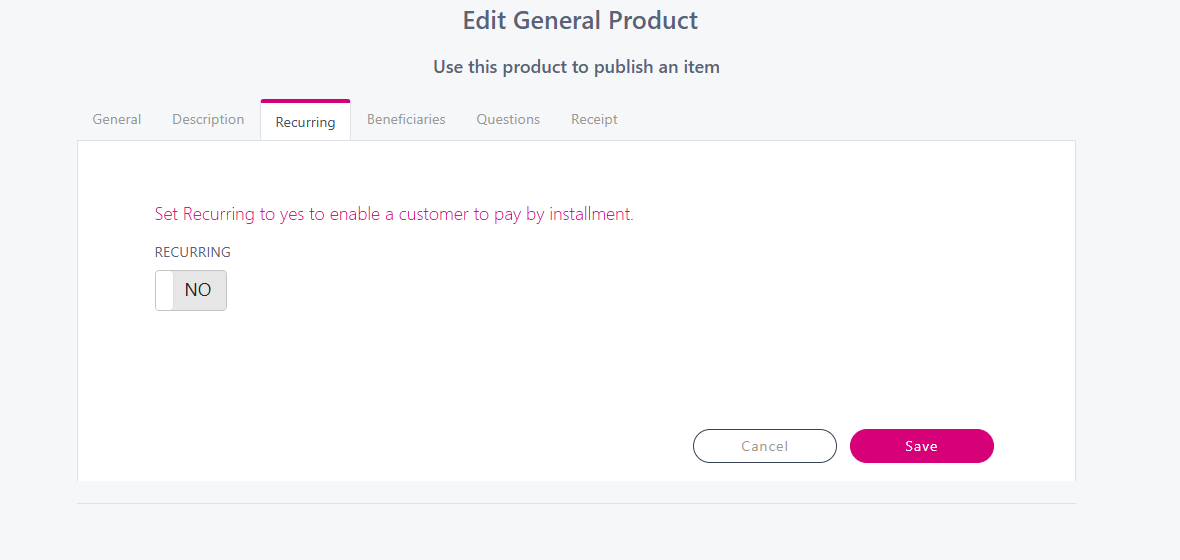Click the word 'Product' in page heading

(x=653, y=21)
